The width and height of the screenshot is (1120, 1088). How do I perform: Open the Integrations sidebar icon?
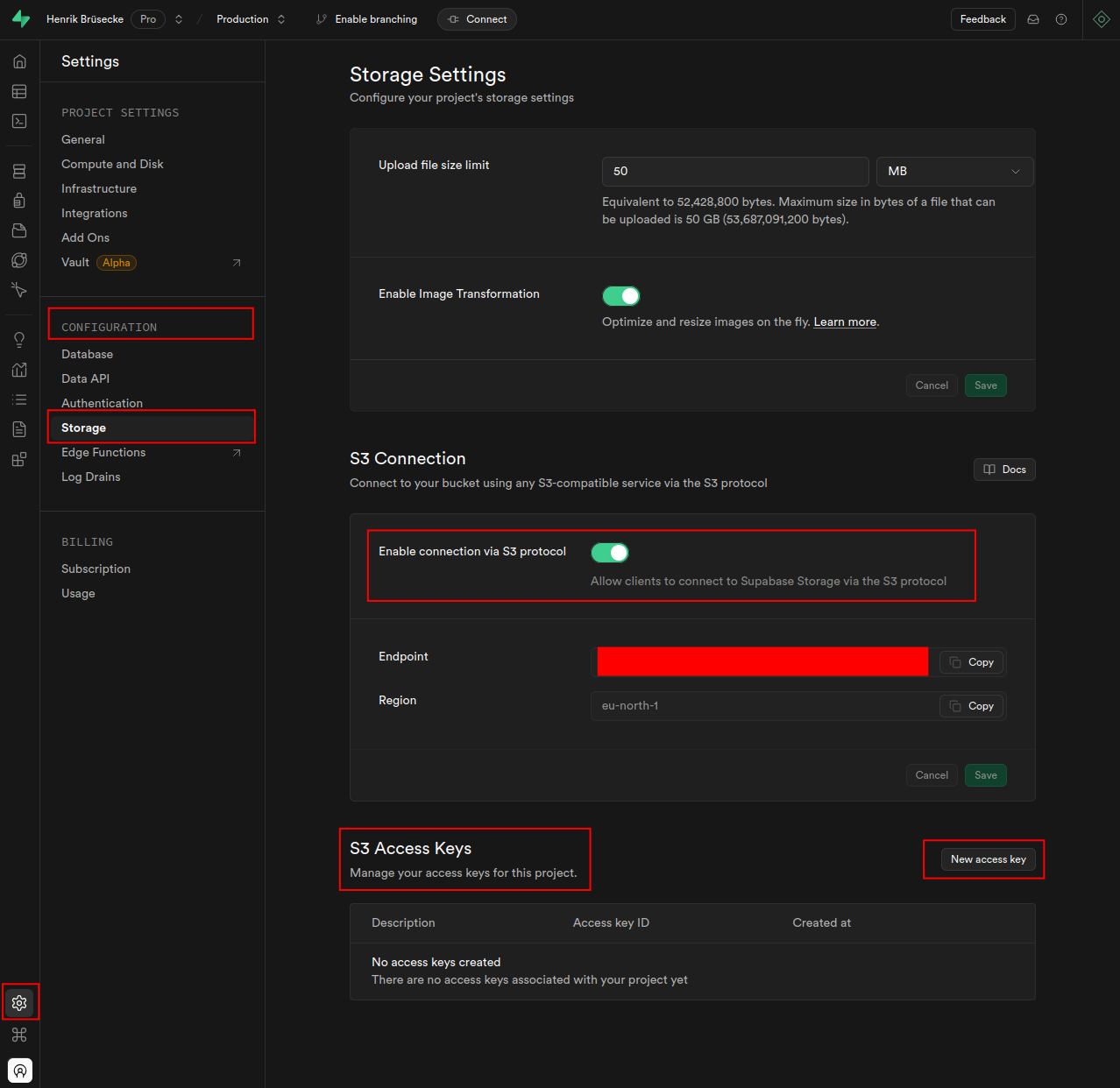coord(19,459)
